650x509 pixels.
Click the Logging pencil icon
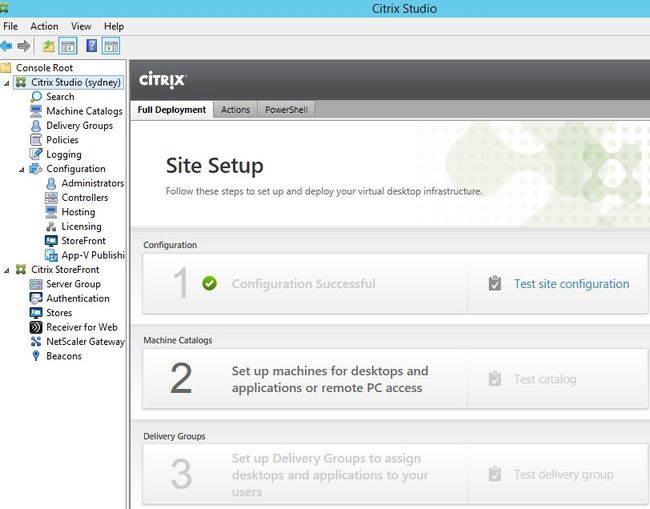coord(36,154)
